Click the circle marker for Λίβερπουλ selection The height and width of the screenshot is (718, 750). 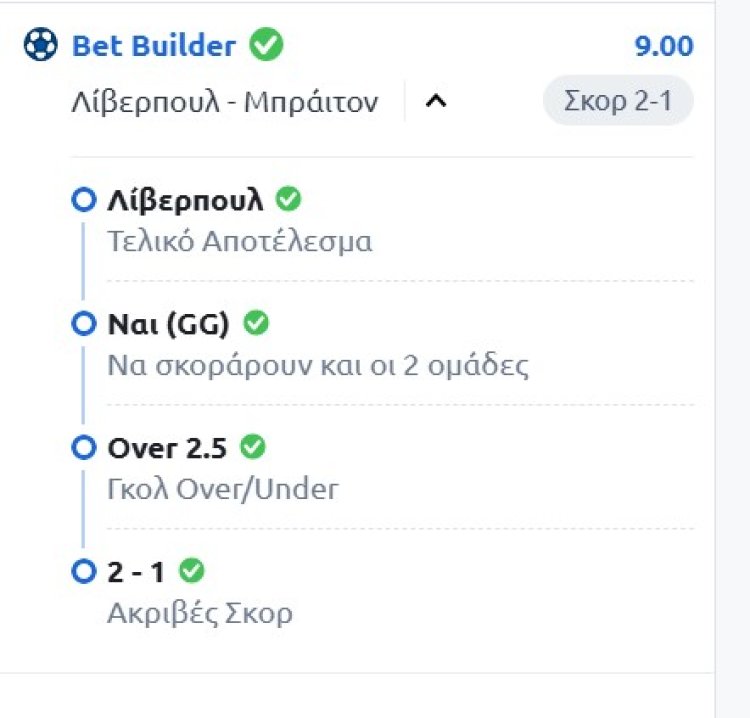(84, 200)
